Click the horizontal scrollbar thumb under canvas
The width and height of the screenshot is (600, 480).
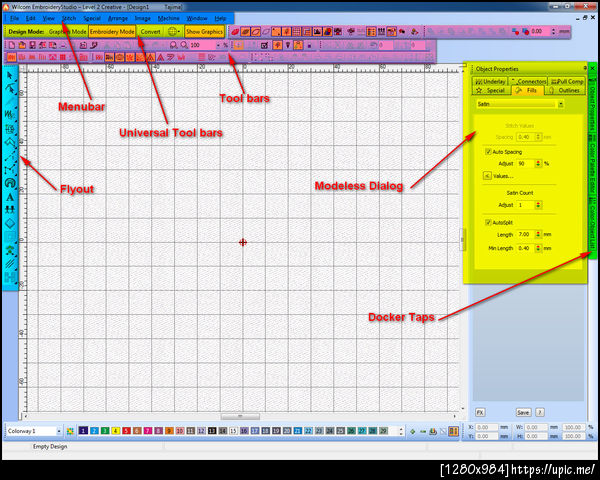pyautogui.click(x=240, y=416)
